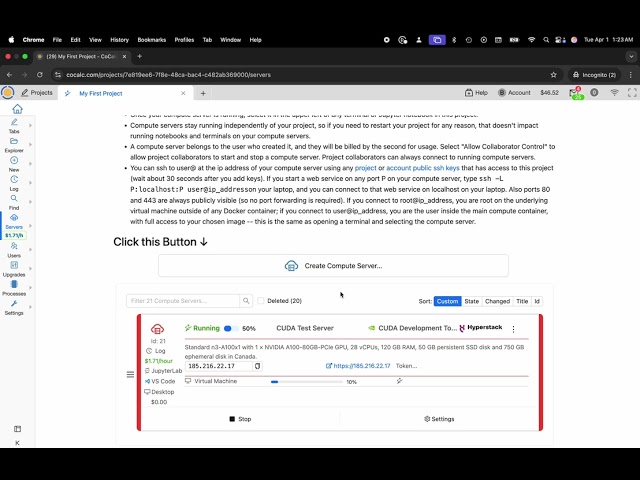Open the Tabs sidebar item

click(x=14, y=126)
